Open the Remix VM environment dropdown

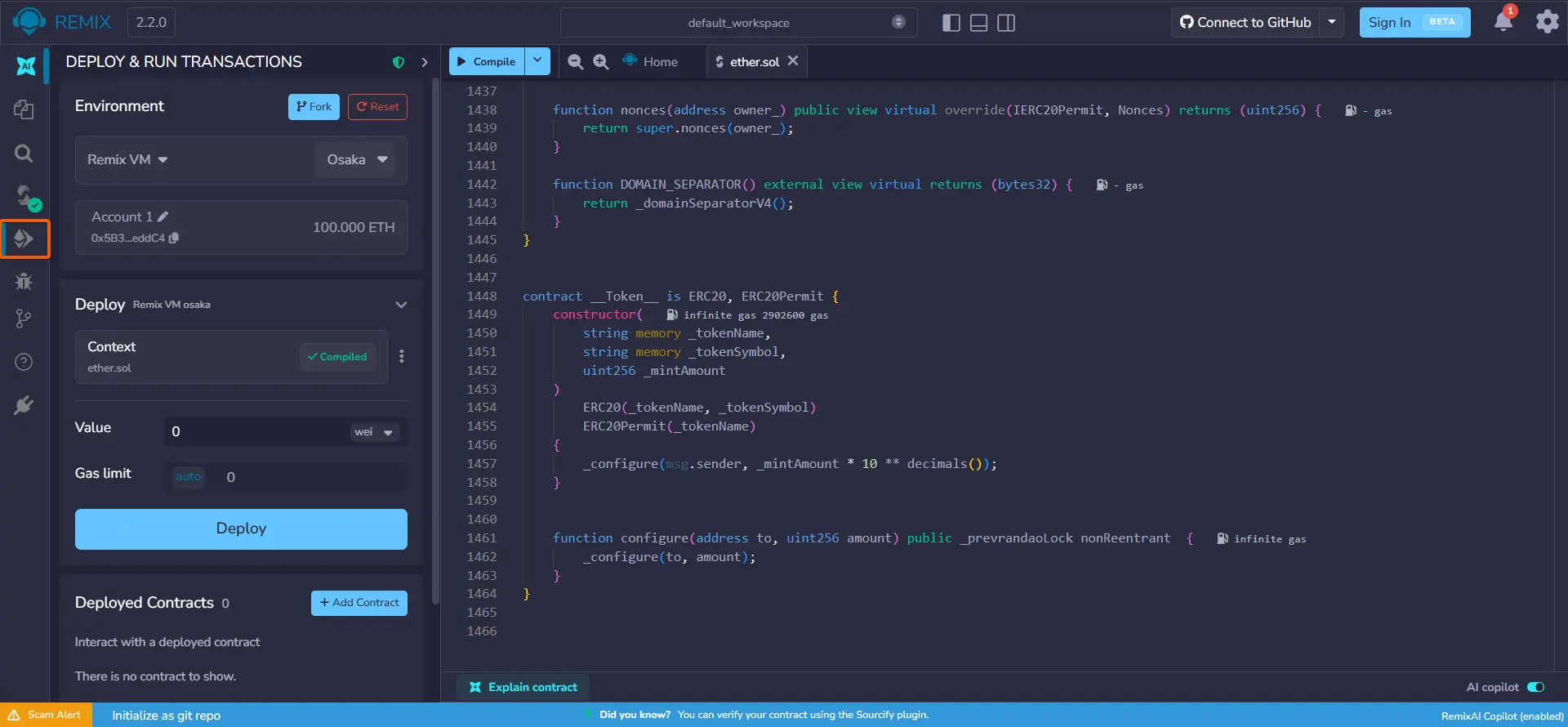tap(127, 159)
